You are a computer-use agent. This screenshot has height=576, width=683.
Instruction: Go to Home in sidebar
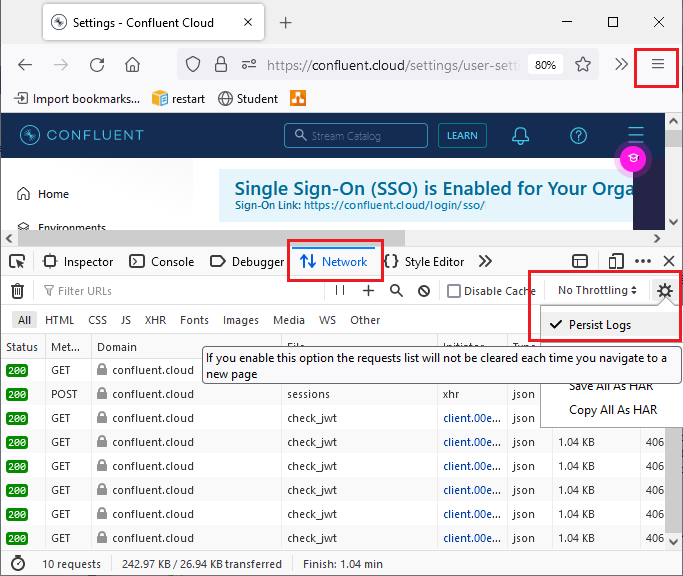(43, 194)
